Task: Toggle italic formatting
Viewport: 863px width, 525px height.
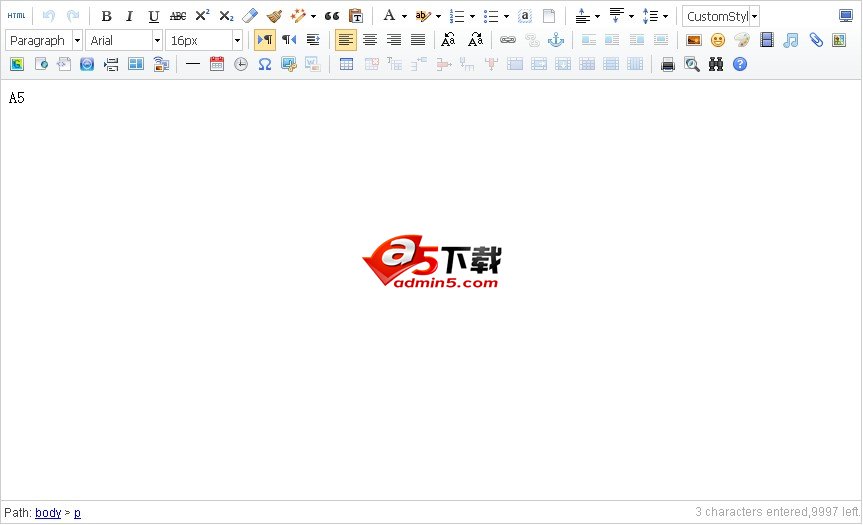Action: [x=129, y=16]
